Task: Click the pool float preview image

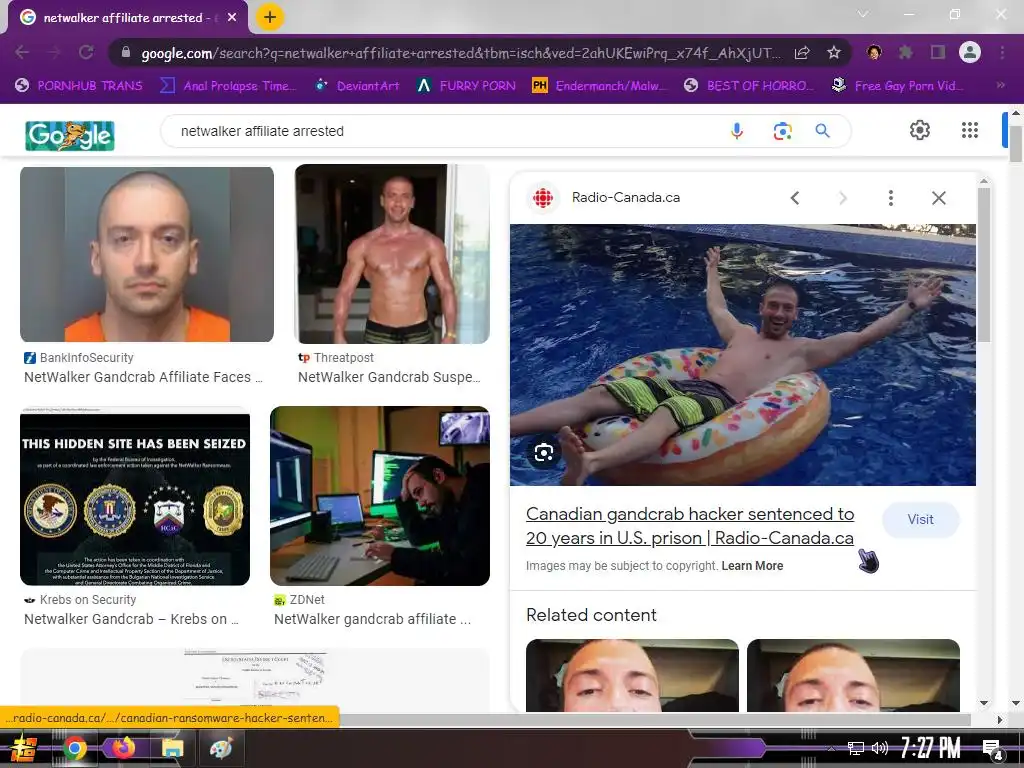Action: click(x=743, y=355)
